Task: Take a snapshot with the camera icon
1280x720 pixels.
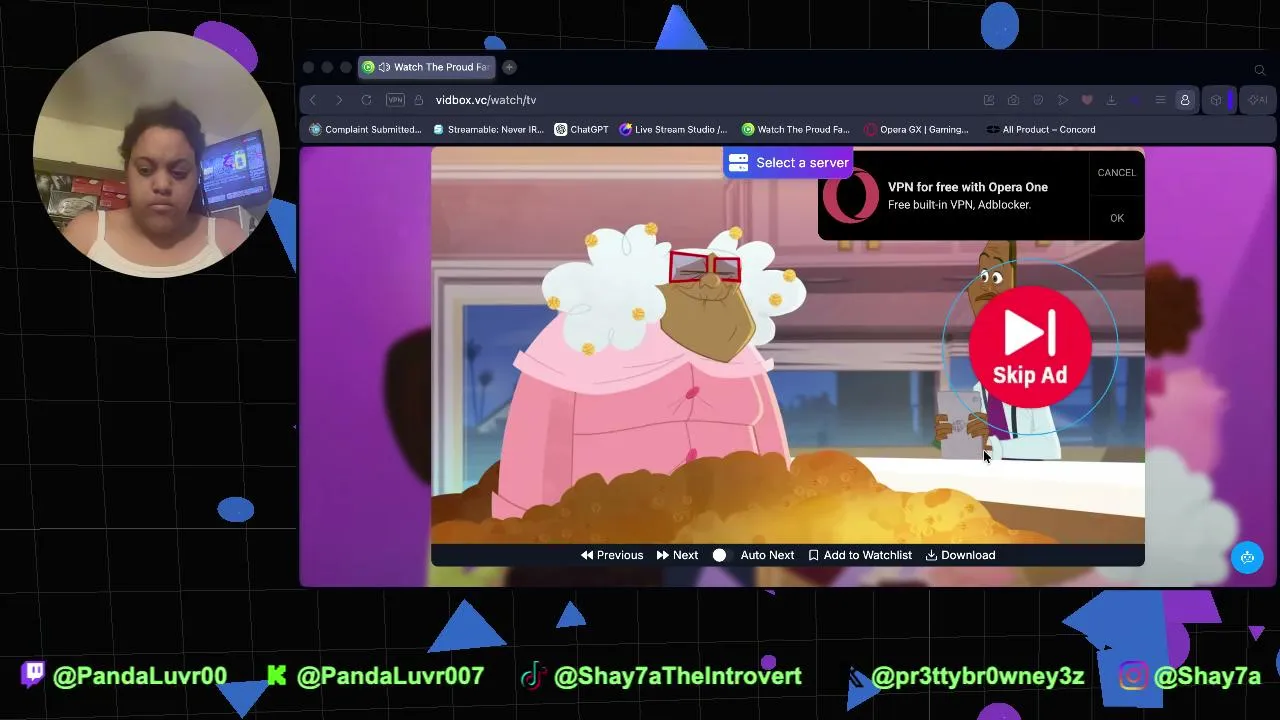Action: click(x=1013, y=100)
